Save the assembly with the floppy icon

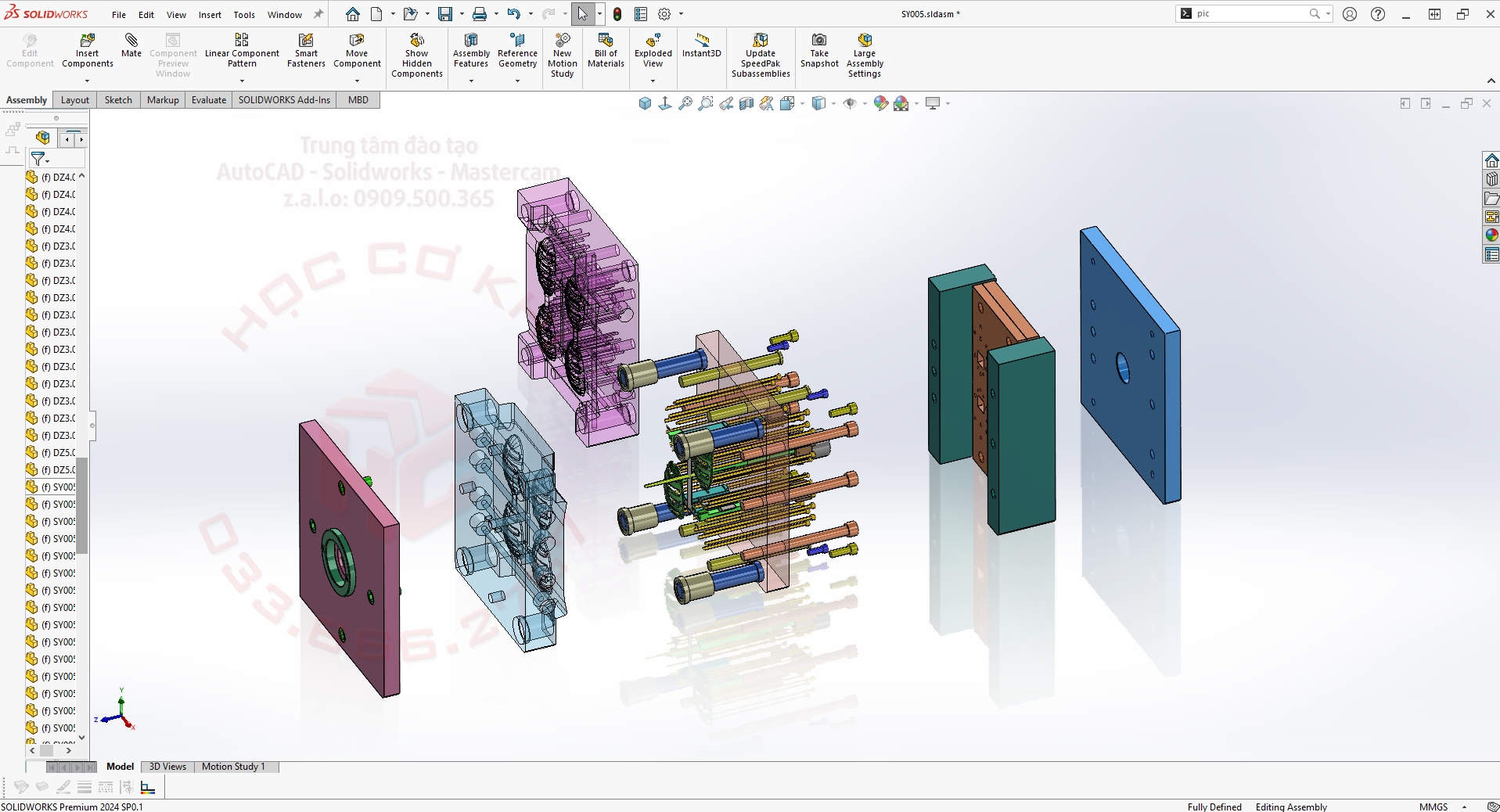445,14
